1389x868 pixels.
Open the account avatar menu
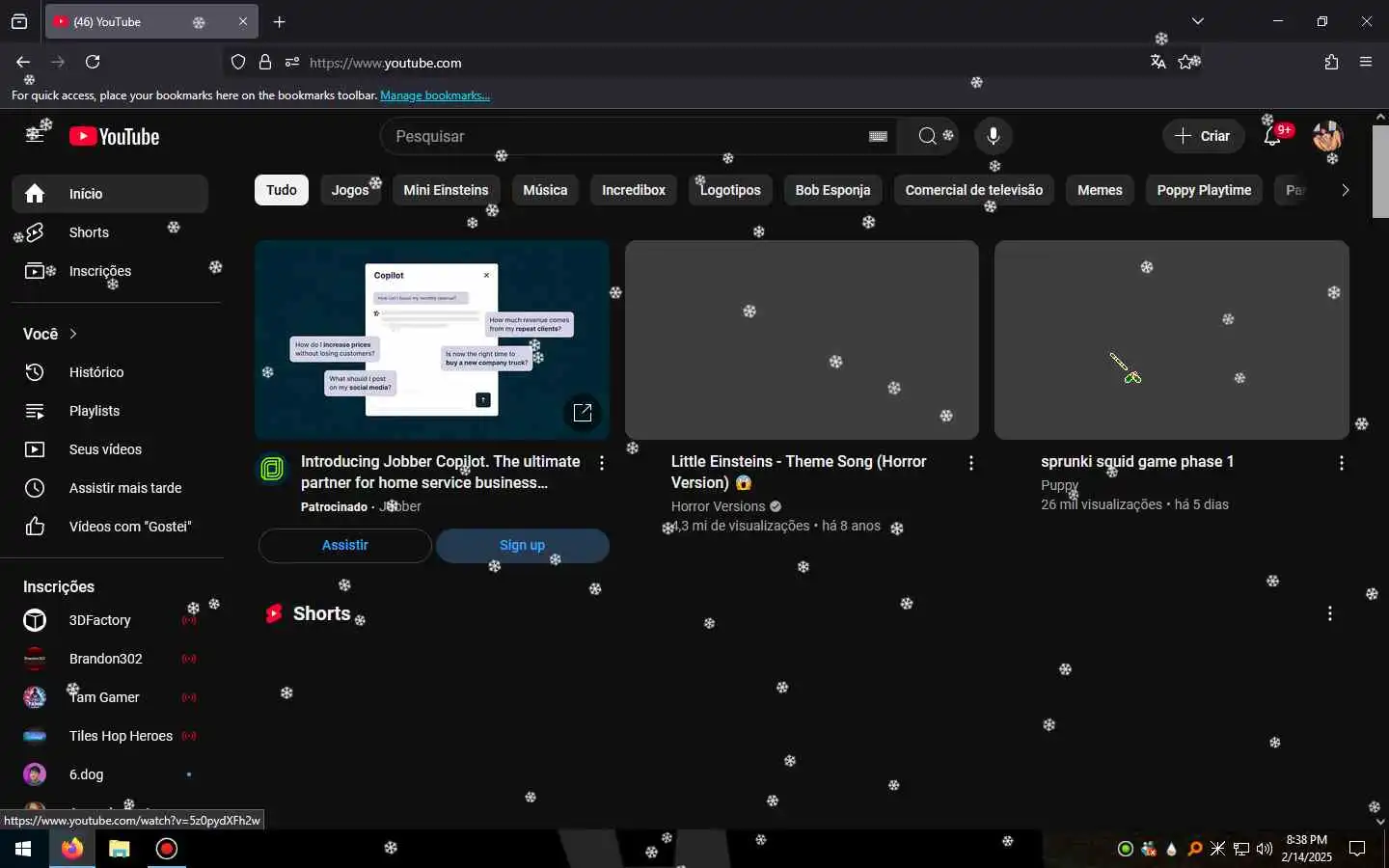1328,136
